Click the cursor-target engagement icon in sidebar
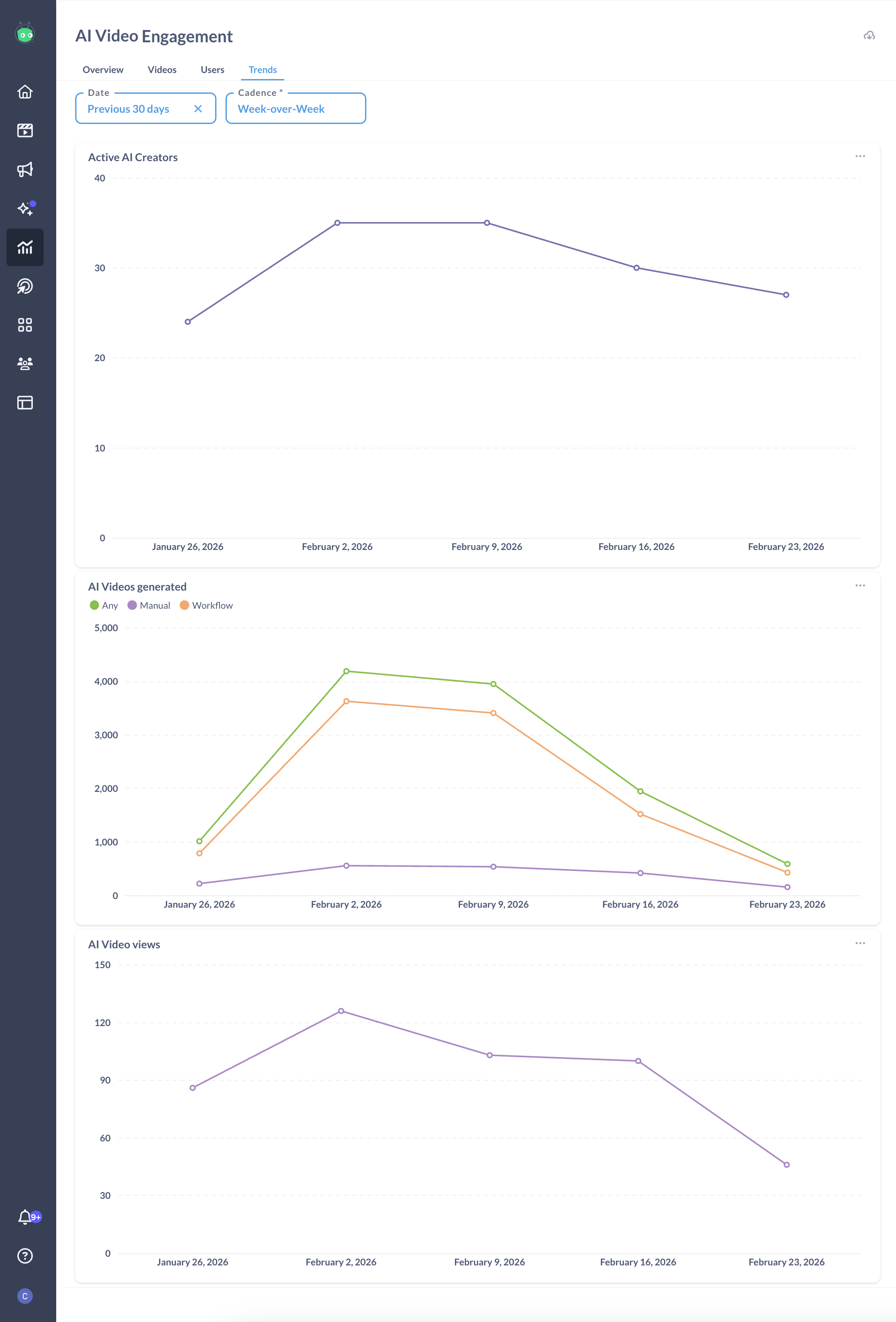 25,286
